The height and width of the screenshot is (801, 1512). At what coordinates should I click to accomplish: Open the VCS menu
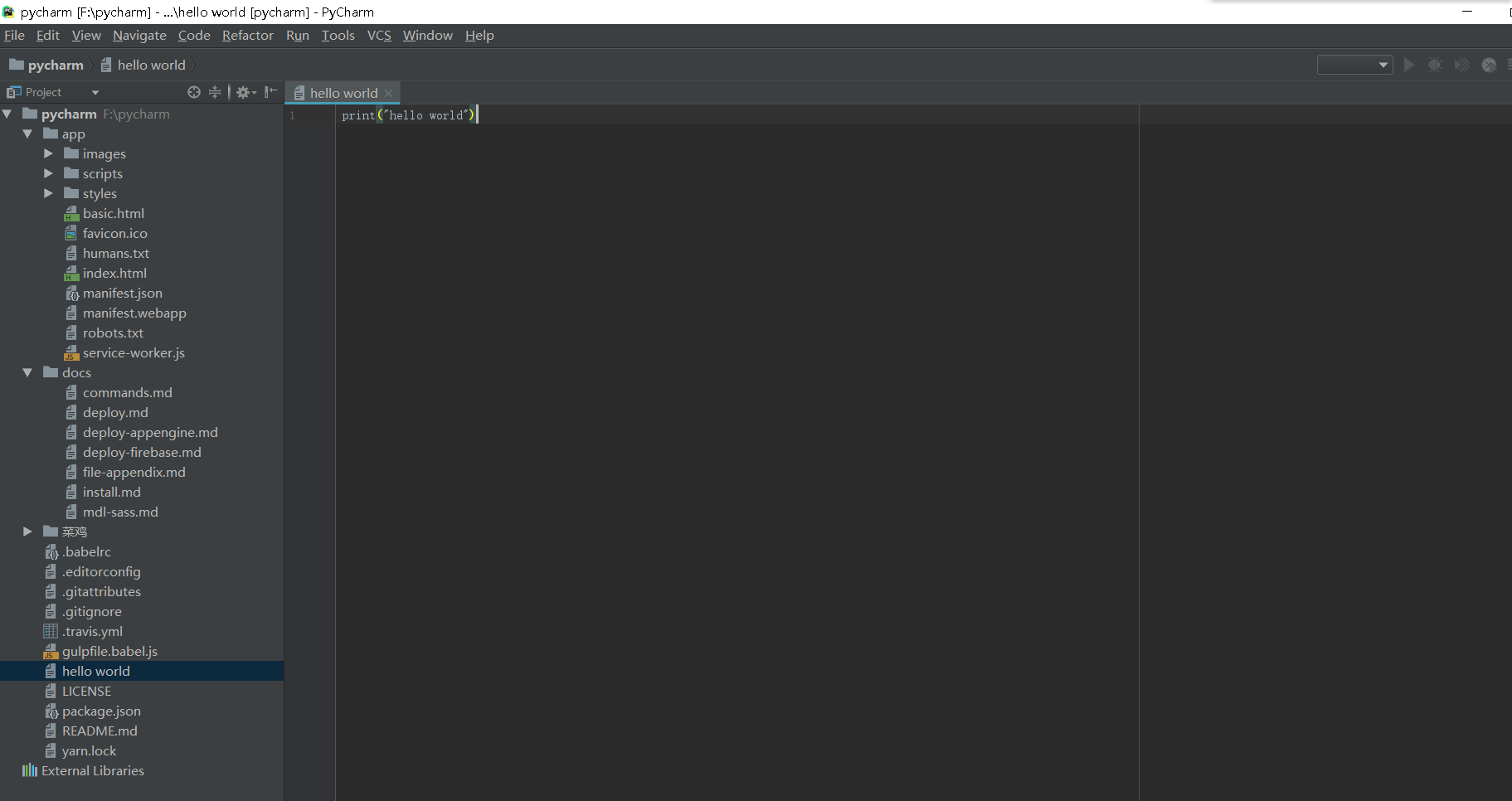click(379, 35)
